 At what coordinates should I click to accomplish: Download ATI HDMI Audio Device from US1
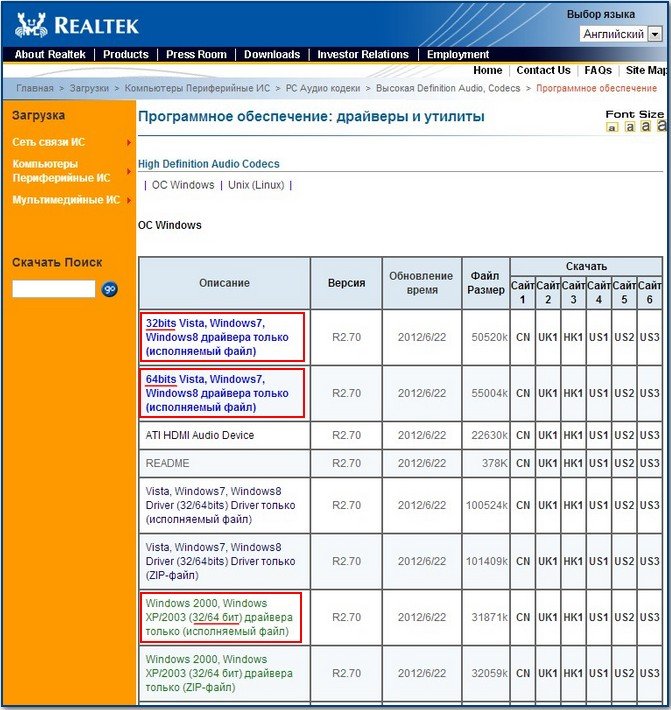[599, 435]
